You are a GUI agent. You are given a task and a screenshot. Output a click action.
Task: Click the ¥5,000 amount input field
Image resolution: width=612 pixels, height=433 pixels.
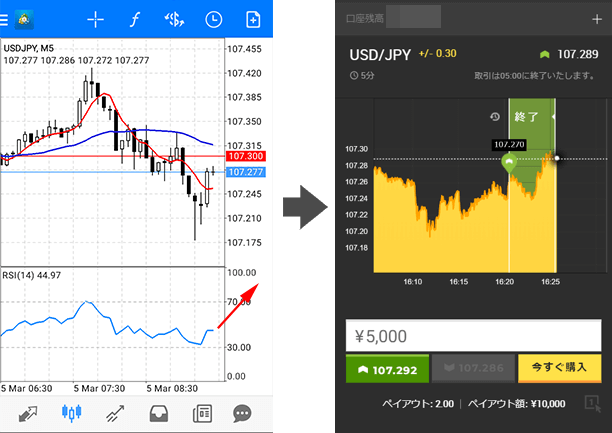[473, 334]
